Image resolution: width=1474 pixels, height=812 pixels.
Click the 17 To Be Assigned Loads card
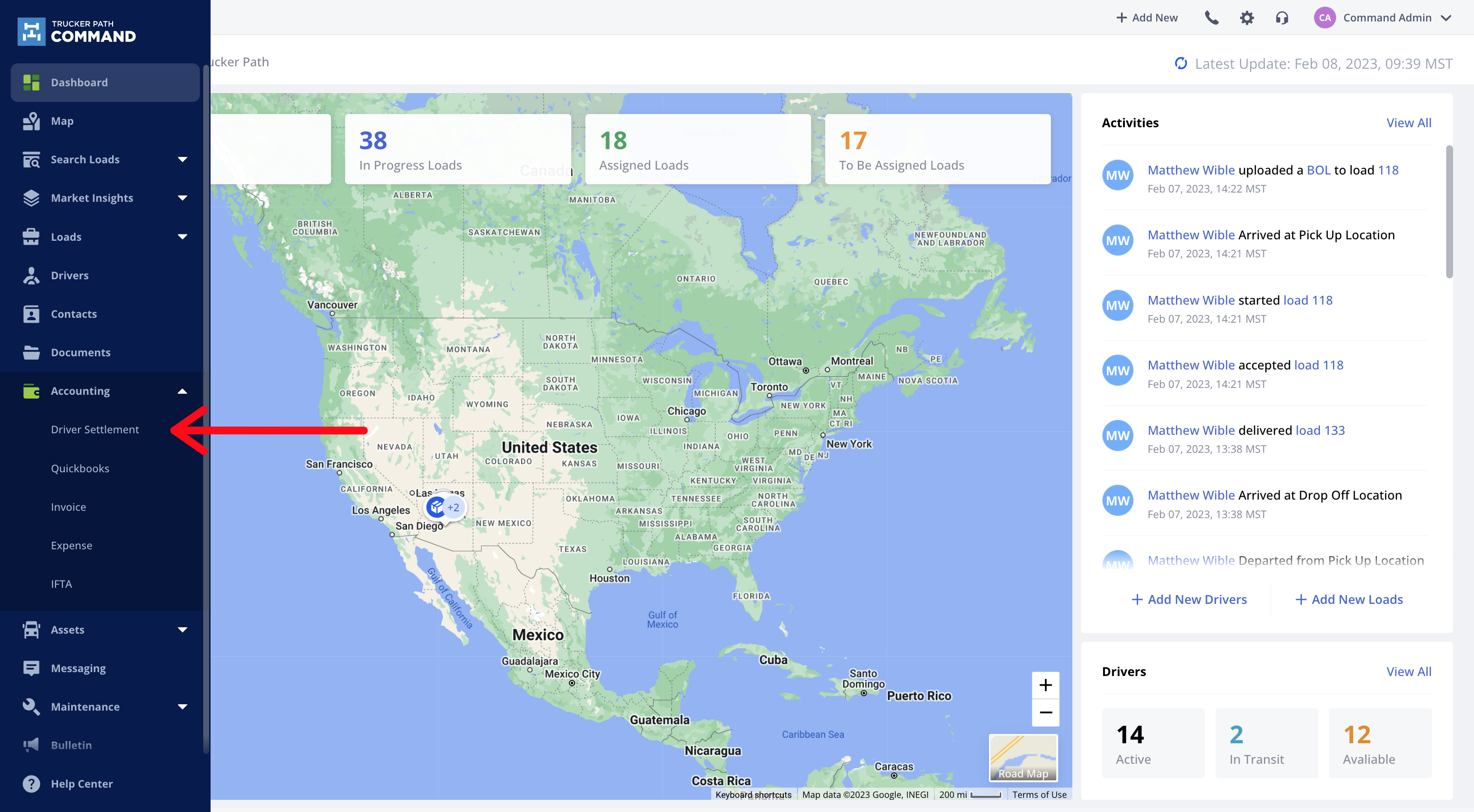click(x=938, y=149)
